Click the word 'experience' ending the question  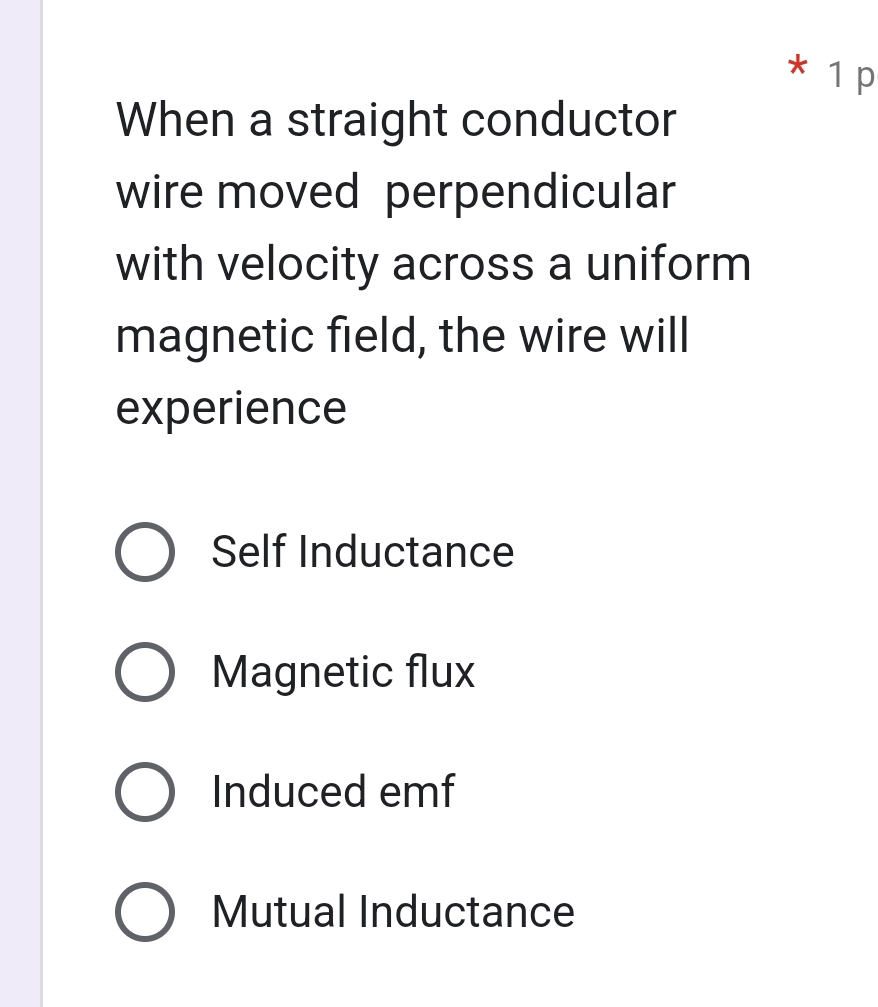231,408
